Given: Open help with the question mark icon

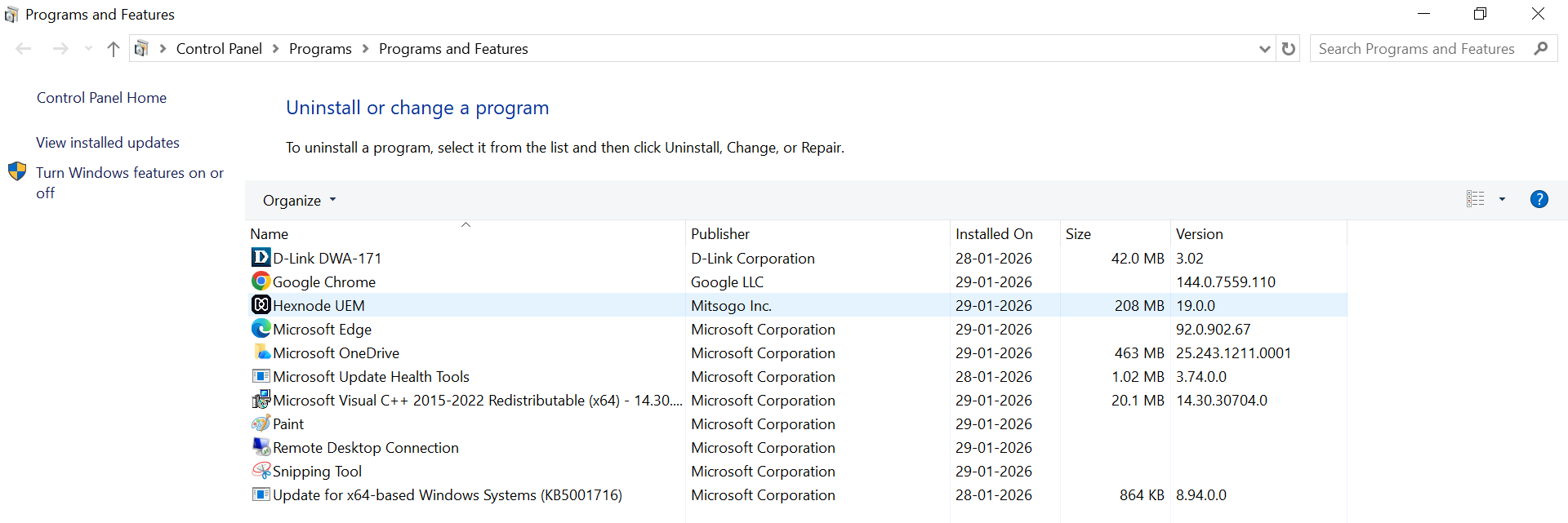Looking at the screenshot, I should [x=1539, y=199].
